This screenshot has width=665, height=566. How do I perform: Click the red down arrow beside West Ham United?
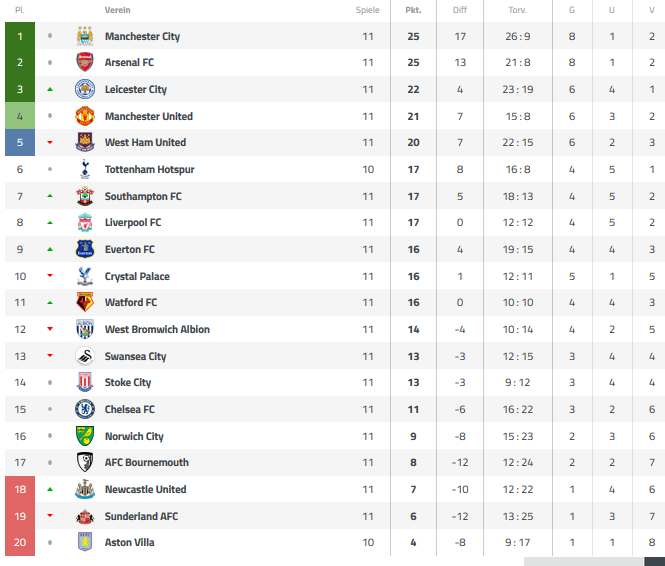[x=50, y=142]
